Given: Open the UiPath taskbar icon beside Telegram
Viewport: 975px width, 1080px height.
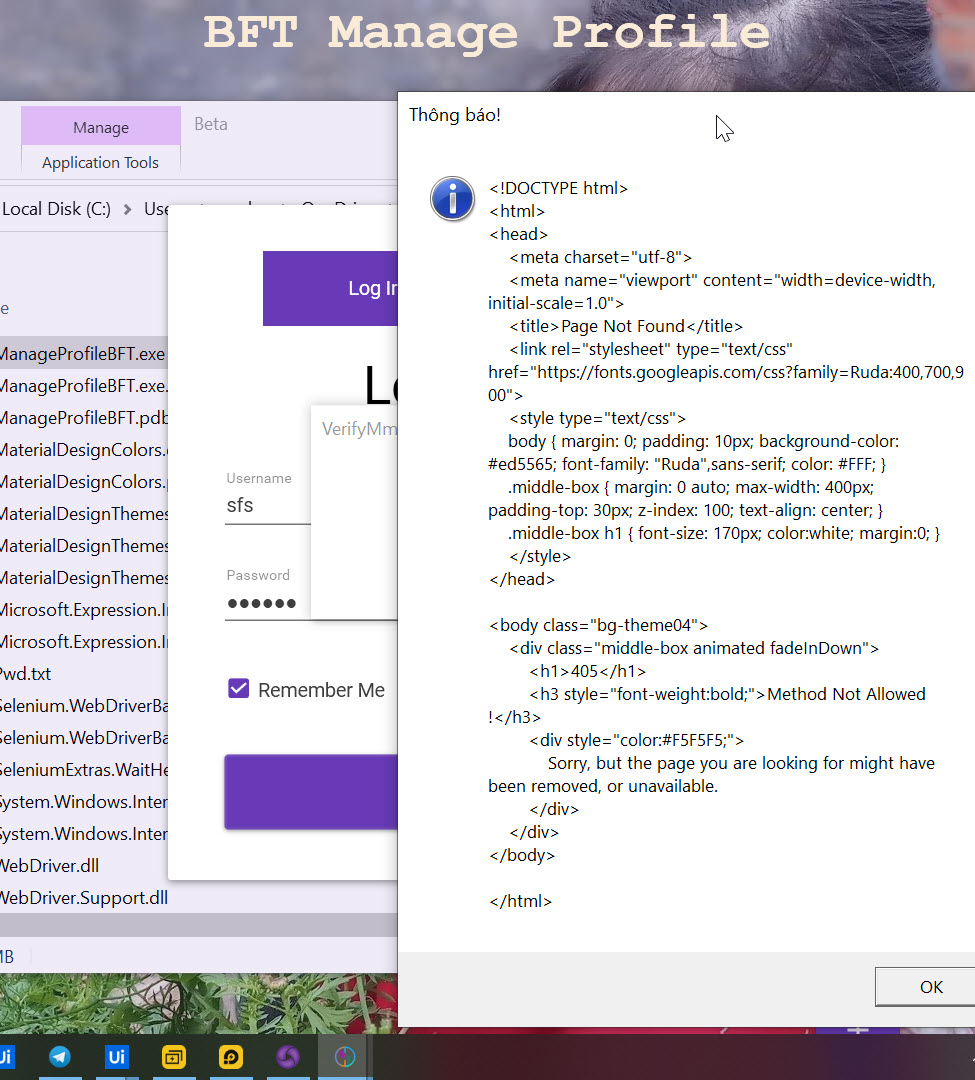Looking at the screenshot, I should click(x=116, y=1057).
